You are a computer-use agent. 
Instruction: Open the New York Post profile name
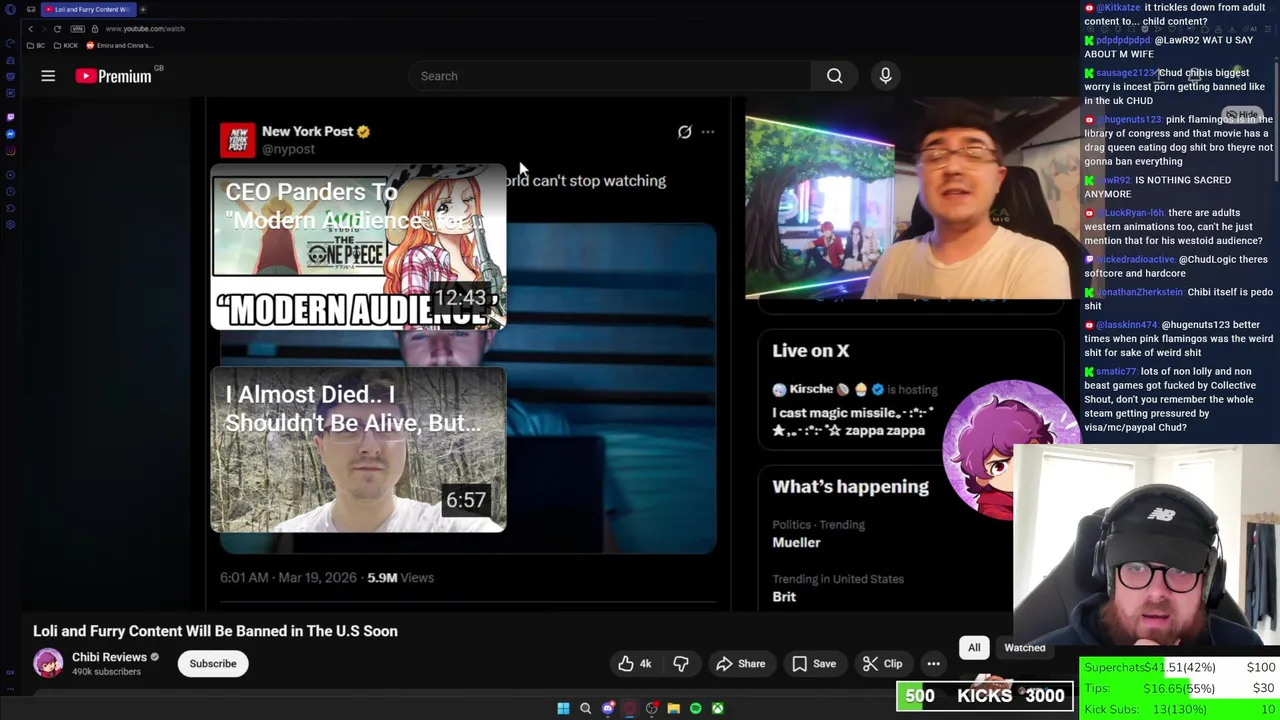coord(307,131)
